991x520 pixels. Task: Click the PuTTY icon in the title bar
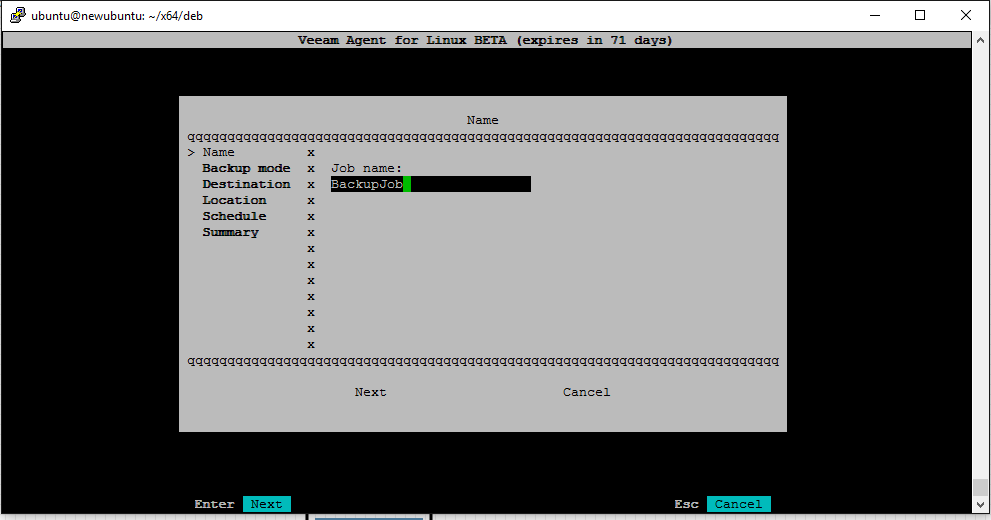click(18, 15)
